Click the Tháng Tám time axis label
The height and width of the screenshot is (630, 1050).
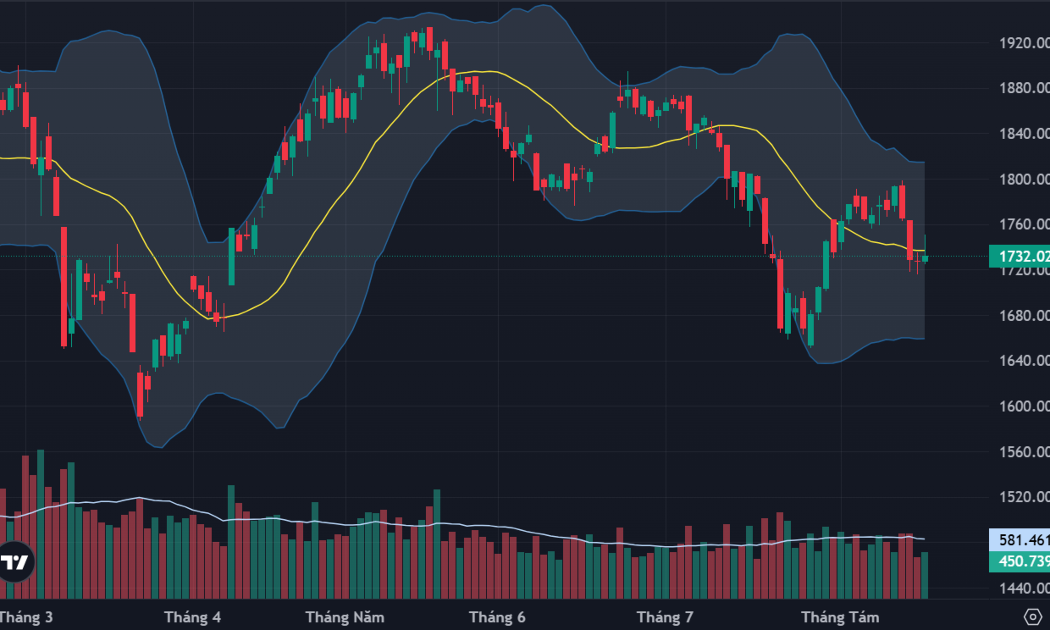click(840, 617)
